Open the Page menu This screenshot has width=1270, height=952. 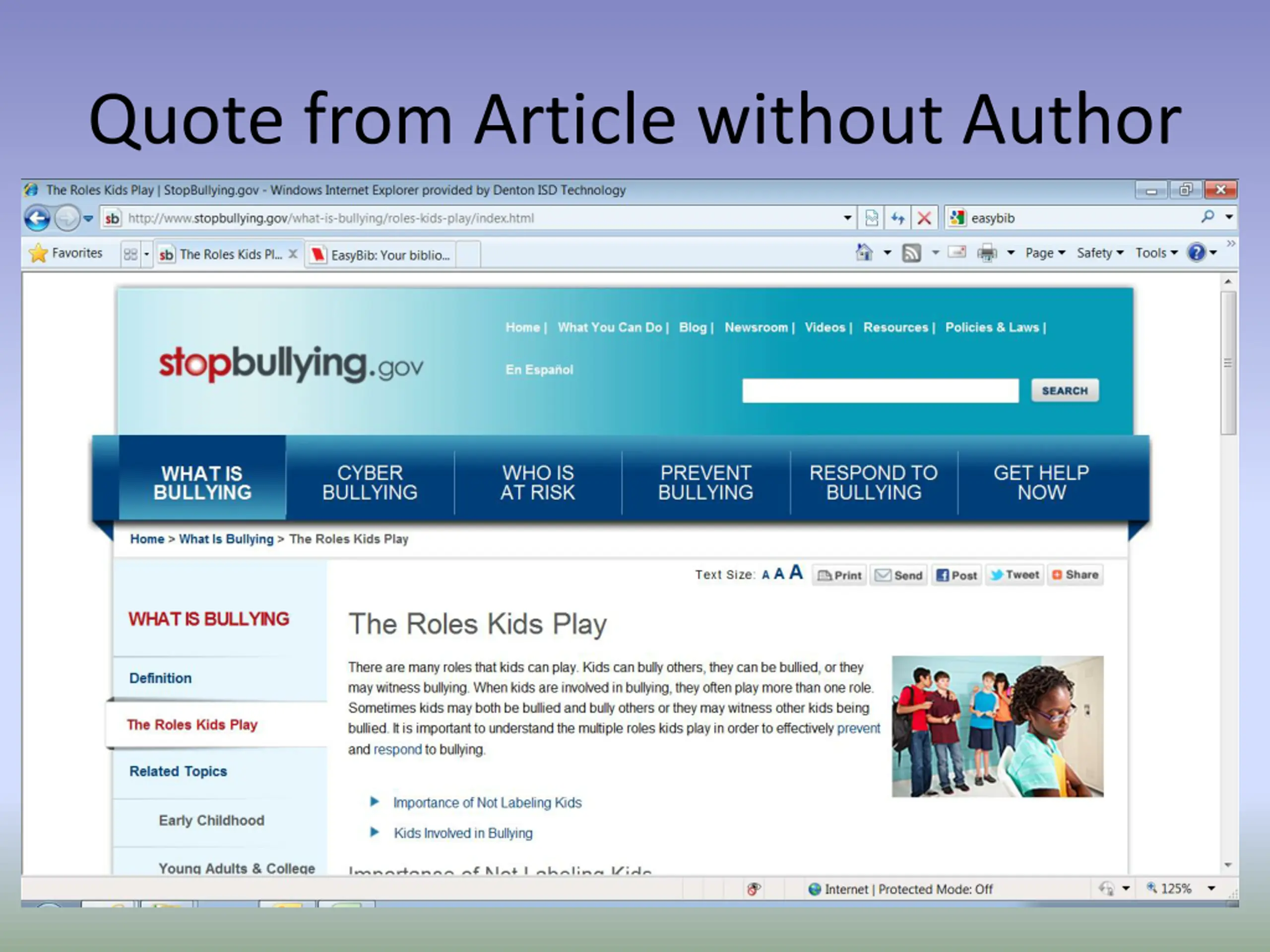(x=1045, y=253)
